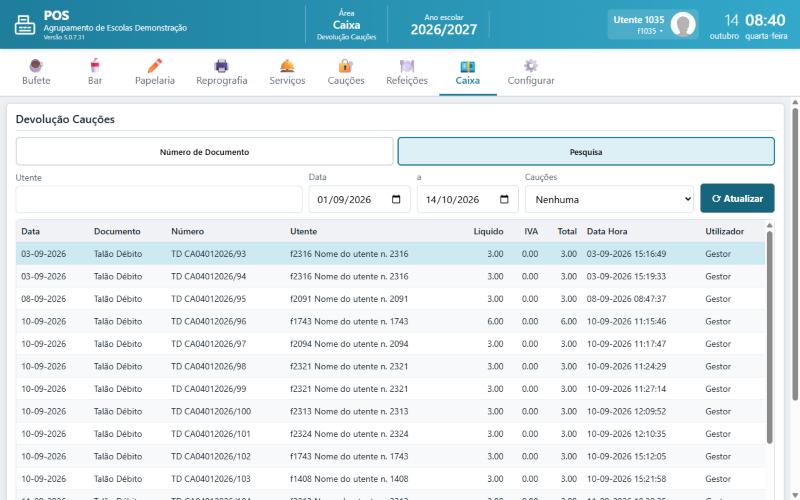The image size is (800, 500).
Task: Select row TD CA04012026/100
Action: tap(390, 411)
